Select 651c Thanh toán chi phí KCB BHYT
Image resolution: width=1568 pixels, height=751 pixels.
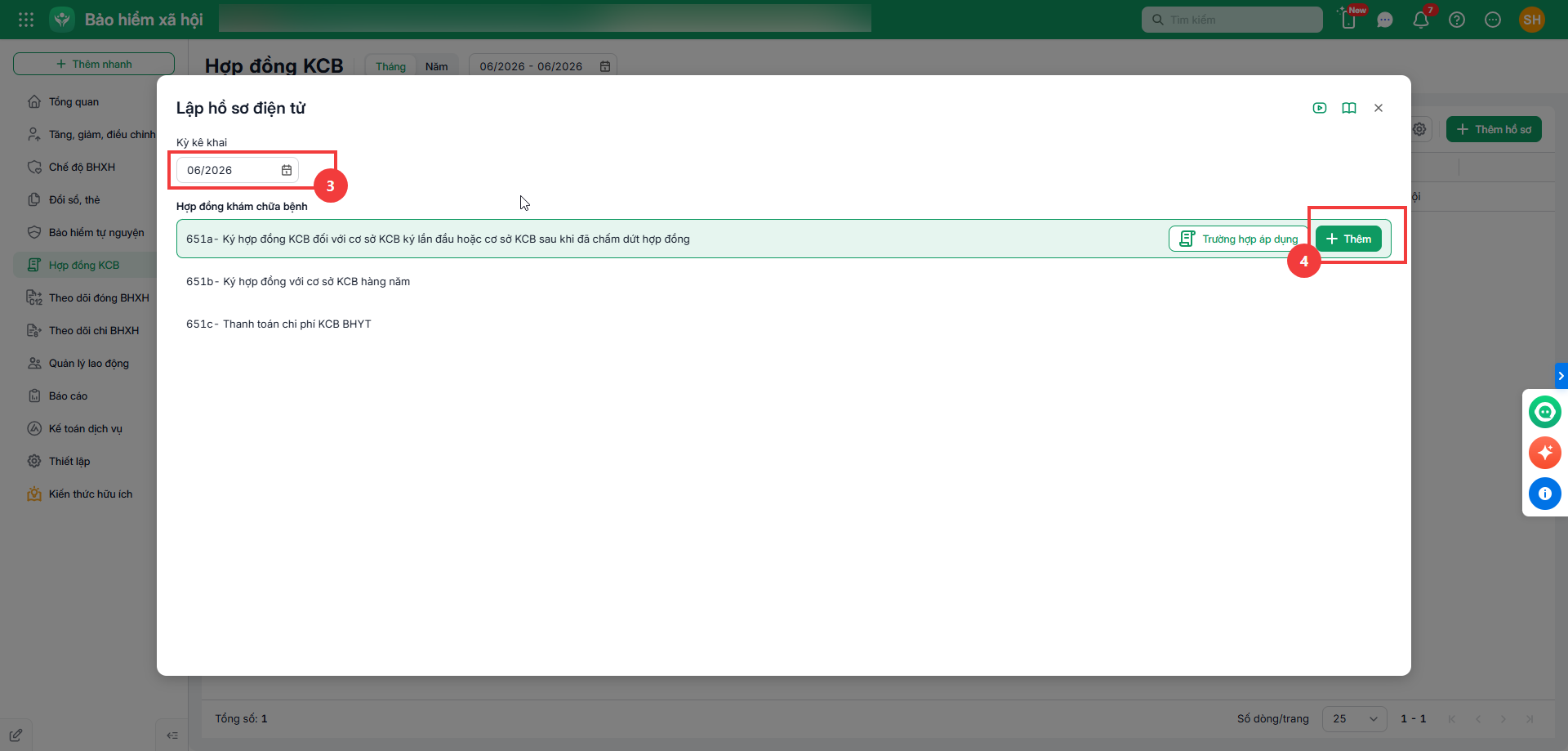pyautogui.click(x=784, y=324)
